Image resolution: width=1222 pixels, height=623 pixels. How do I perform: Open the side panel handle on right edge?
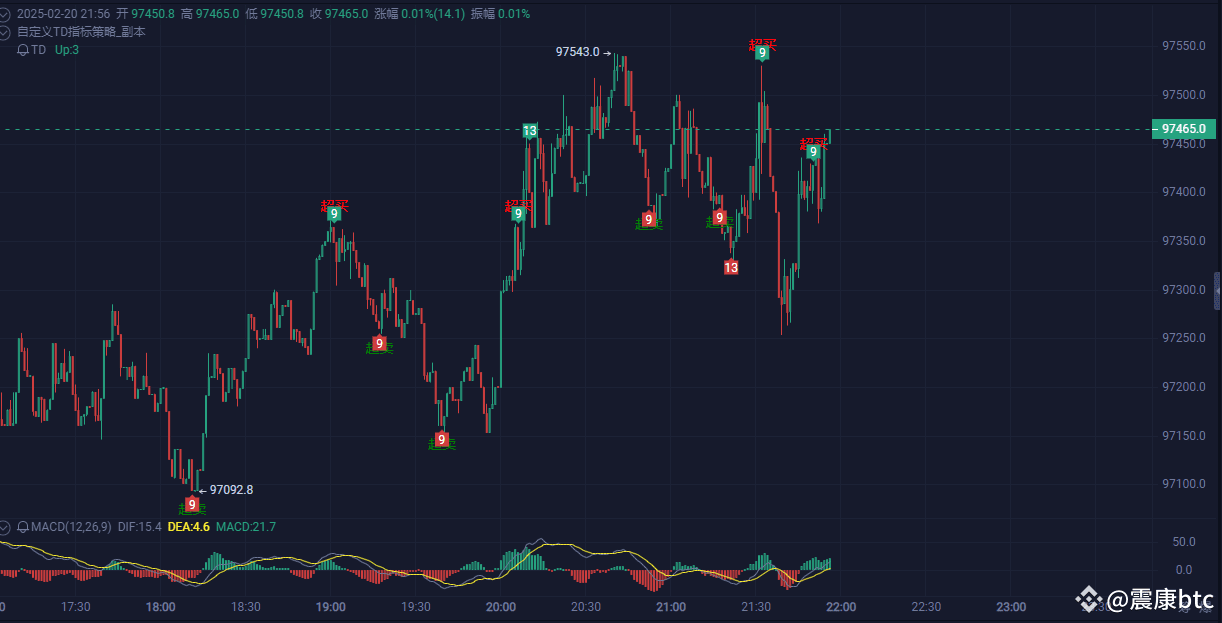(1217, 290)
